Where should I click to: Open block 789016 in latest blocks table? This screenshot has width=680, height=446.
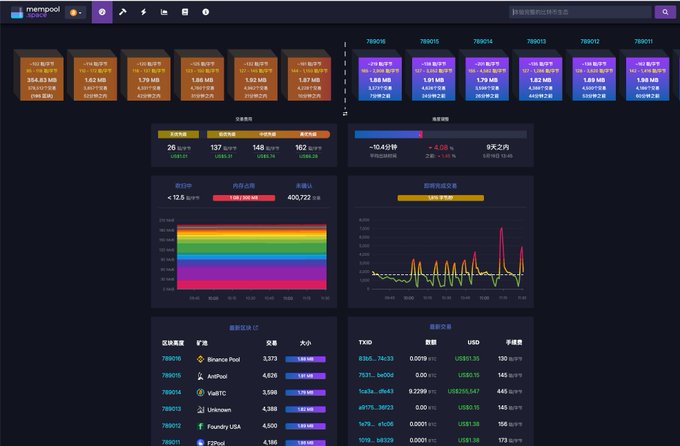coord(171,359)
